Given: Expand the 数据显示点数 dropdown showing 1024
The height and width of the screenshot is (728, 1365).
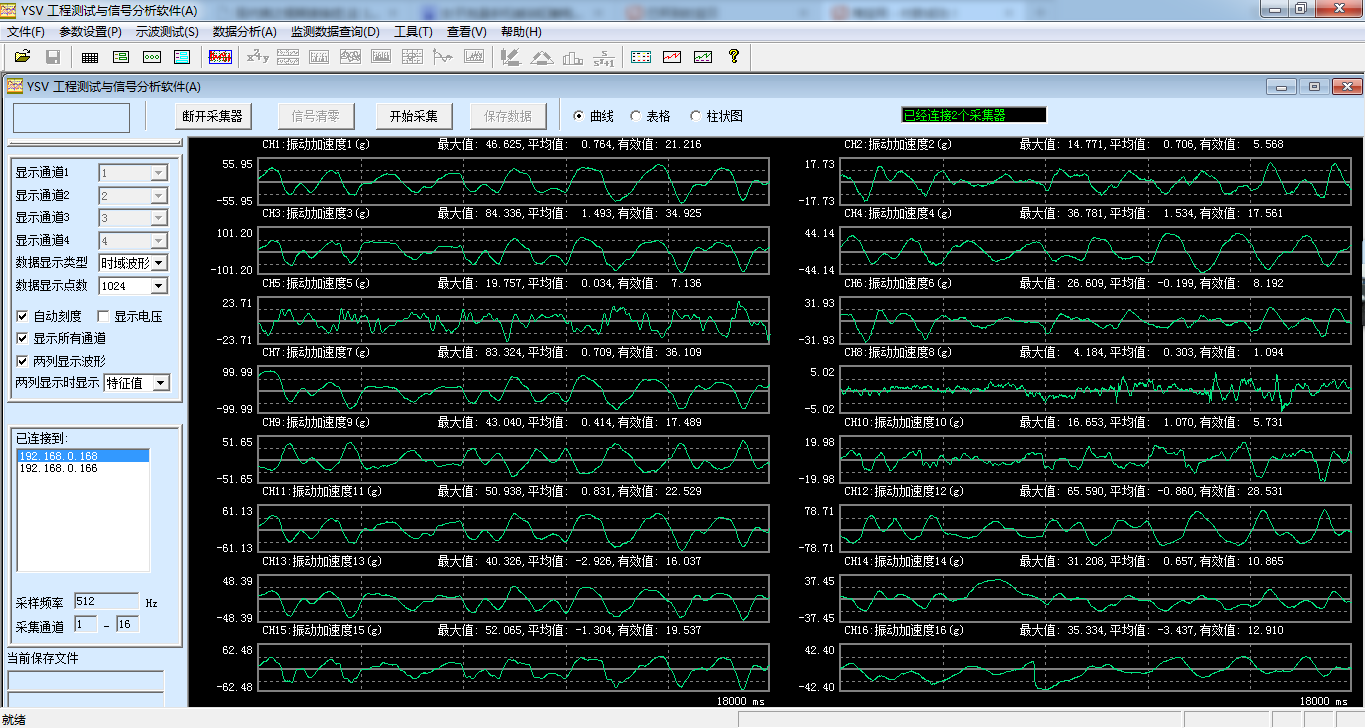Looking at the screenshot, I should tap(158, 286).
